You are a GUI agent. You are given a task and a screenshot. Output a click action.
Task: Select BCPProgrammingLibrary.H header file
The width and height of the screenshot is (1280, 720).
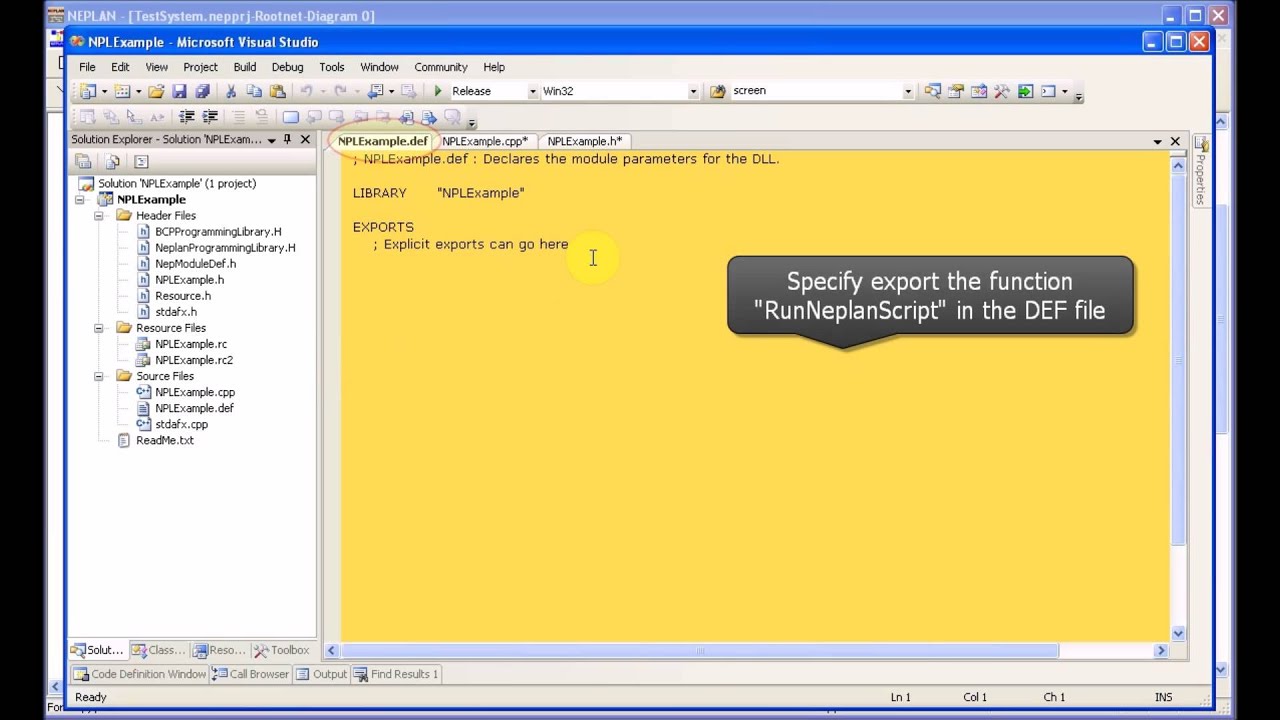pyautogui.click(x=218, y=232)
